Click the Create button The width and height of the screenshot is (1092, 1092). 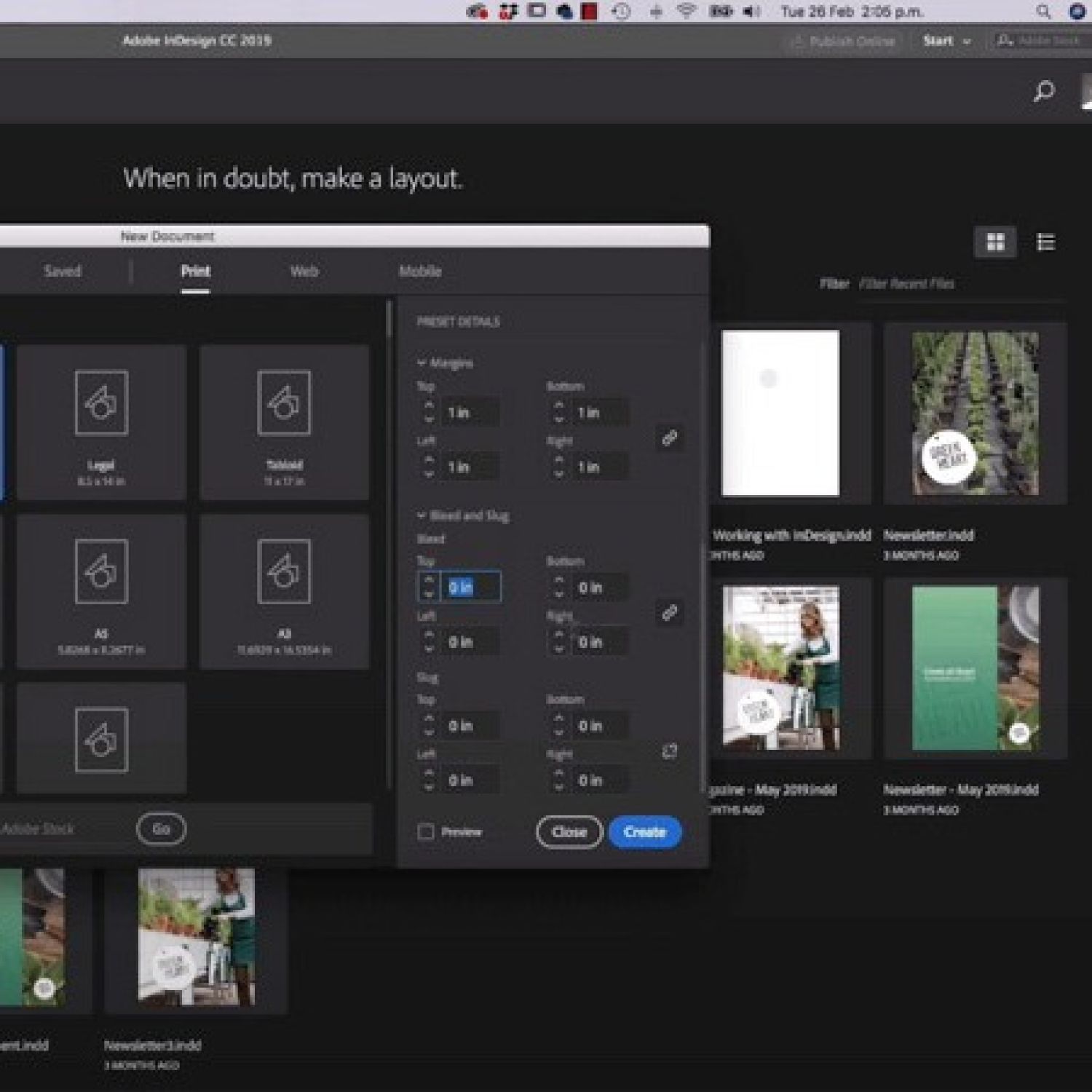[645, 832]
